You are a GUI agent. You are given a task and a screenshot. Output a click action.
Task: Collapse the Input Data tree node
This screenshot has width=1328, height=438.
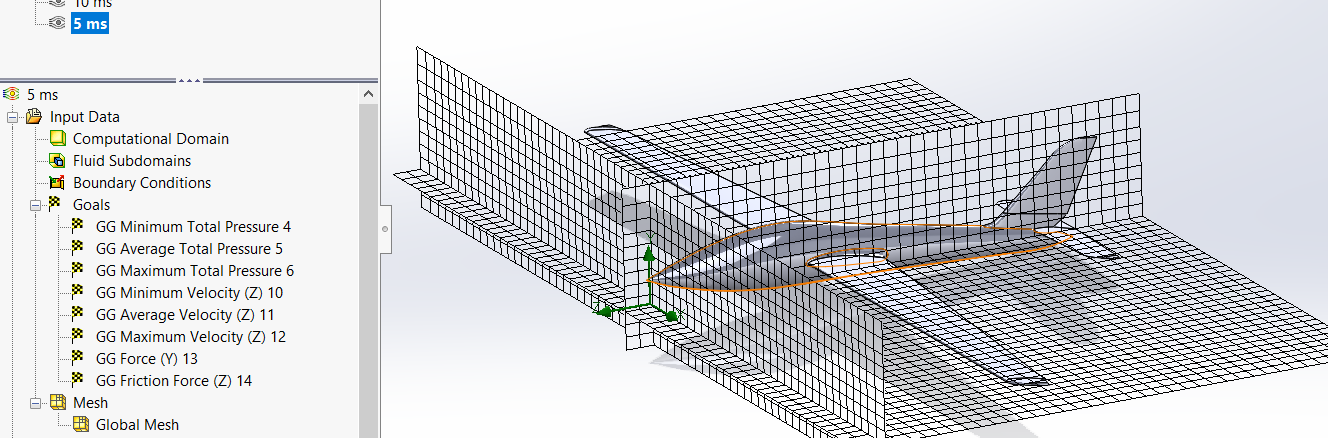pos(14,117)
